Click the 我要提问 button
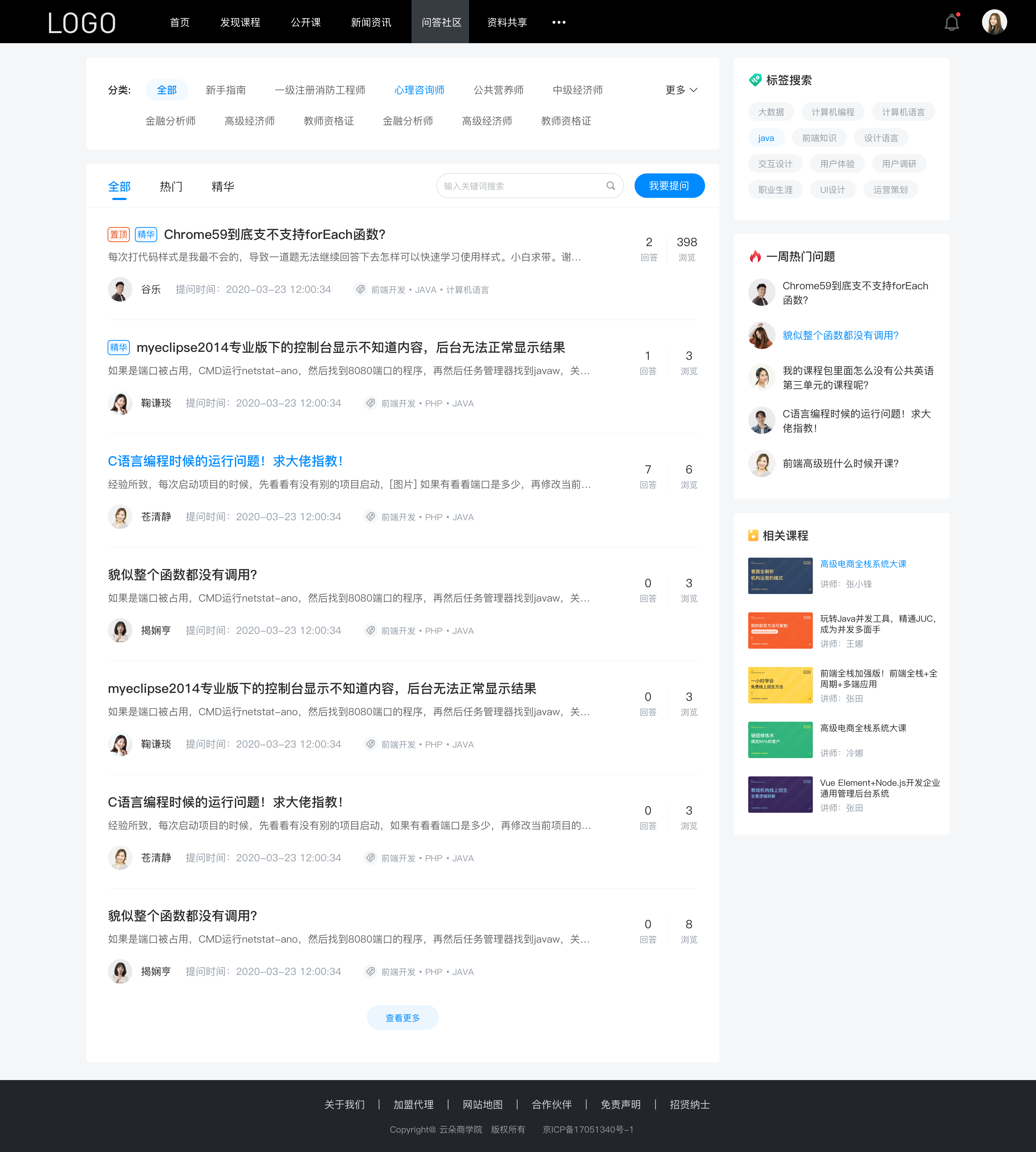The image size is (1036, 1152). click(669, 185)
